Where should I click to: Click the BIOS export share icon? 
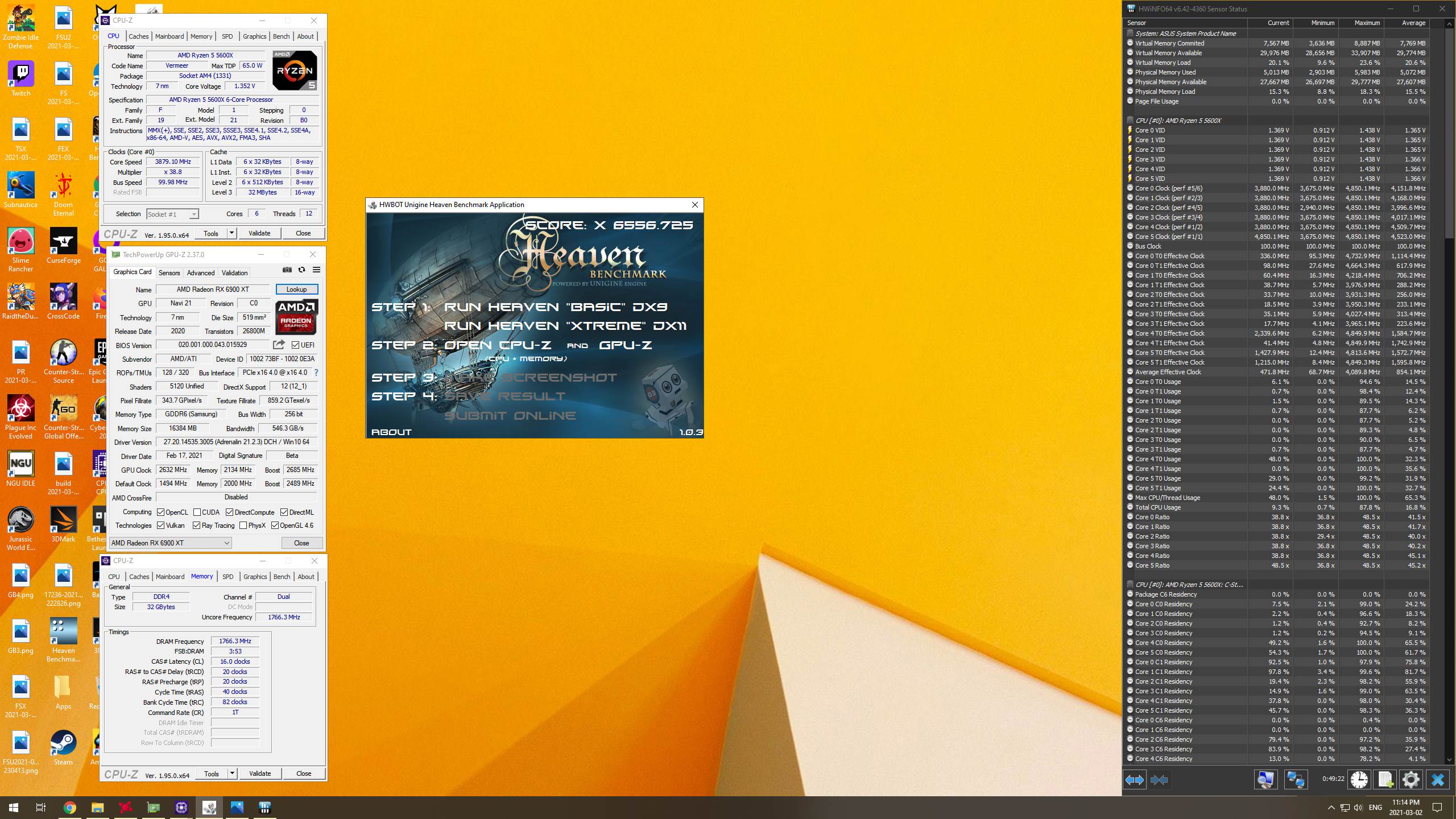tap(279, 345)
